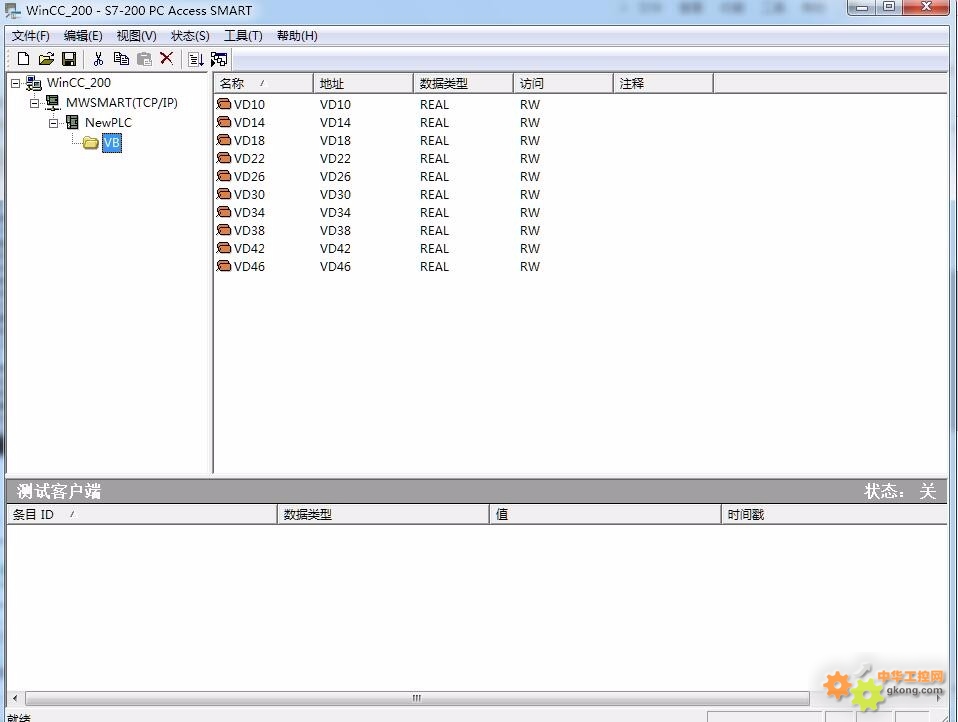Click the VD30 item tag icon
958x722 pixels.
click(224, 194)
